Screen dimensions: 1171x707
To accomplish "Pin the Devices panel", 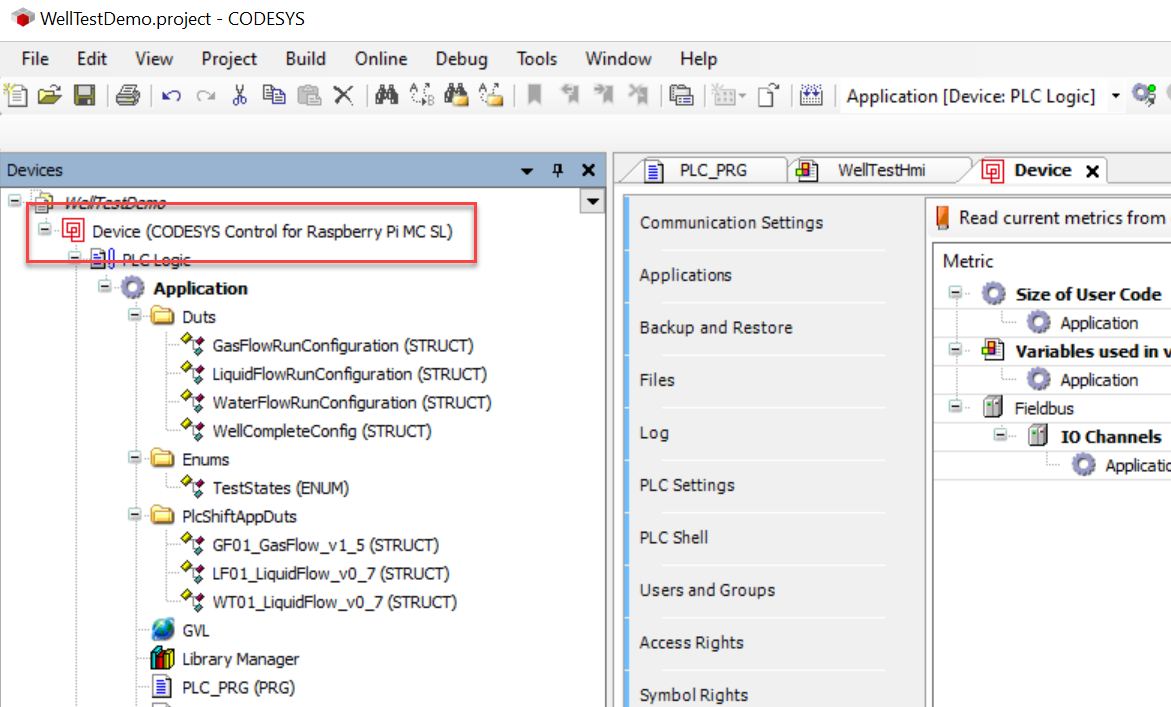I will pos(558,171).
